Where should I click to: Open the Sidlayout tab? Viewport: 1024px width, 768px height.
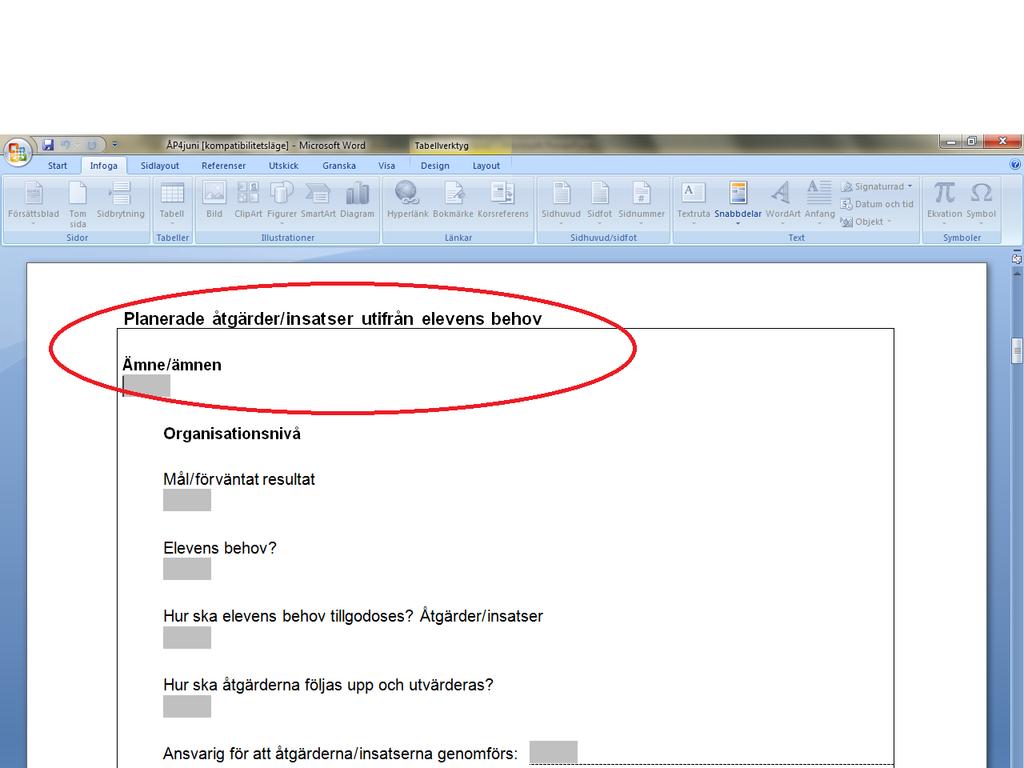tap(159, 166)
